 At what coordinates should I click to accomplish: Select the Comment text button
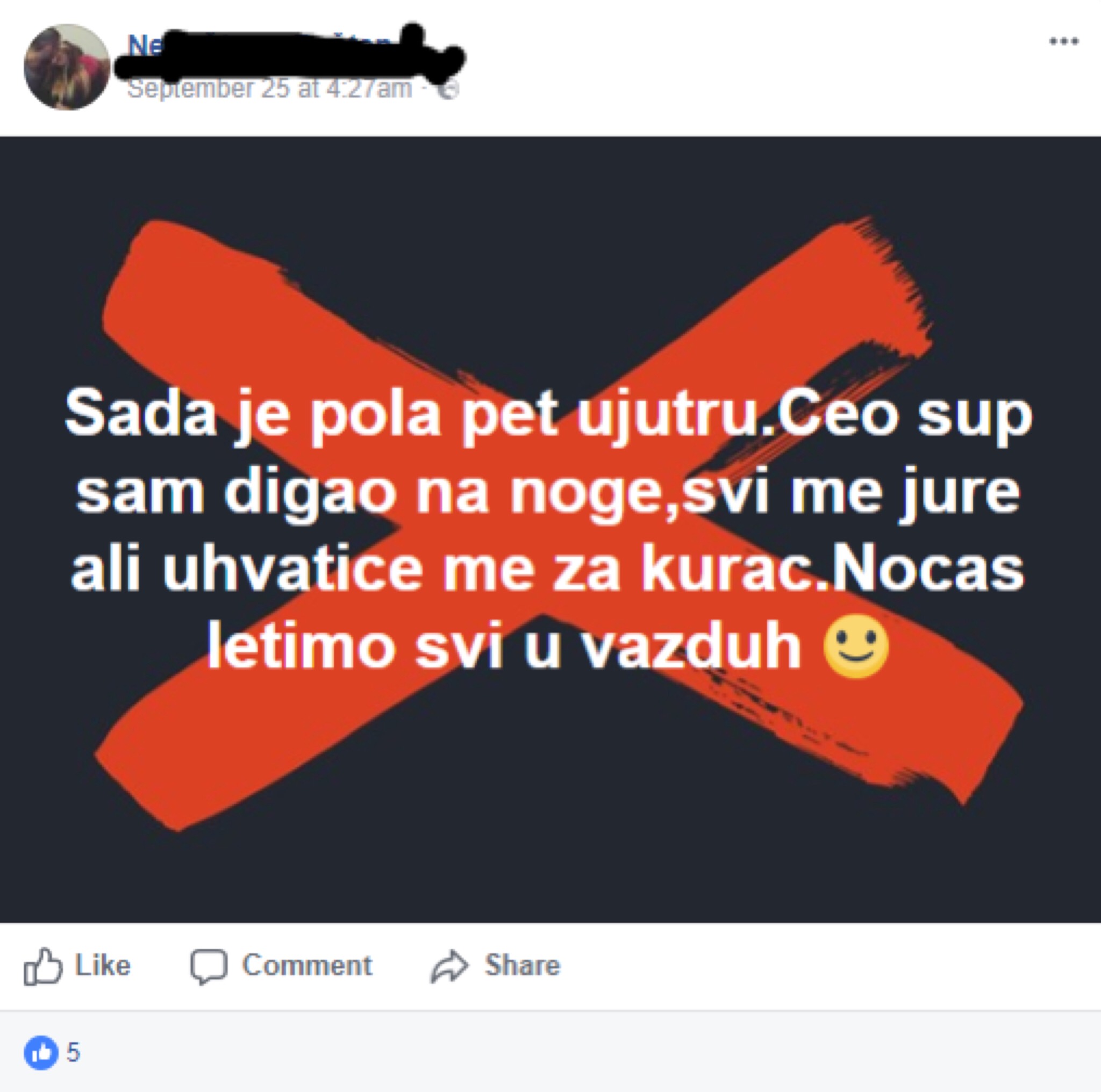(307, 965)
